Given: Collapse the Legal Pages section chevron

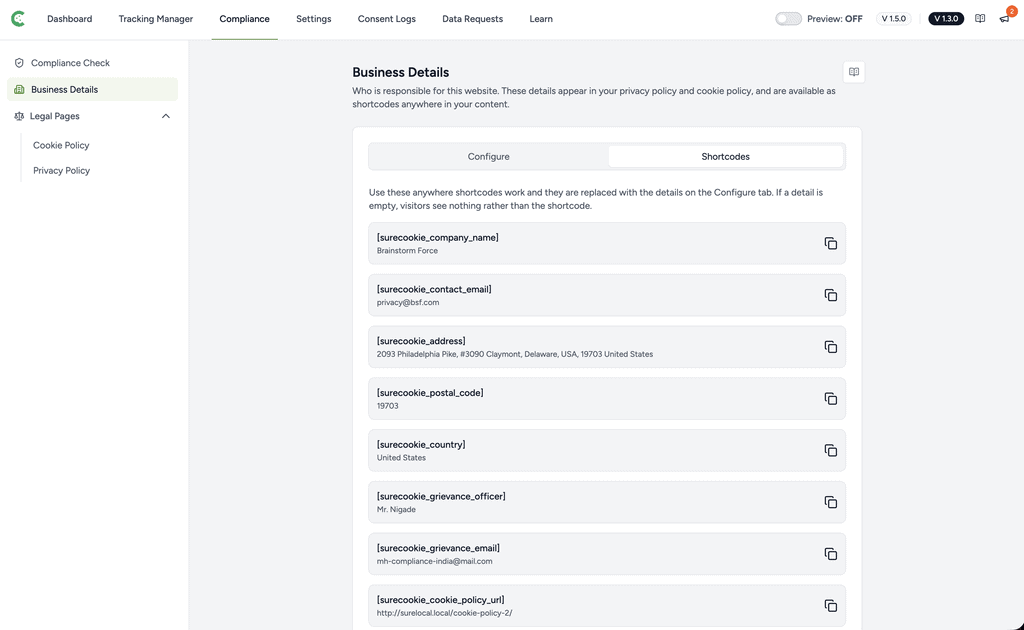Looking at the screenshot, I should pos(166,116).
